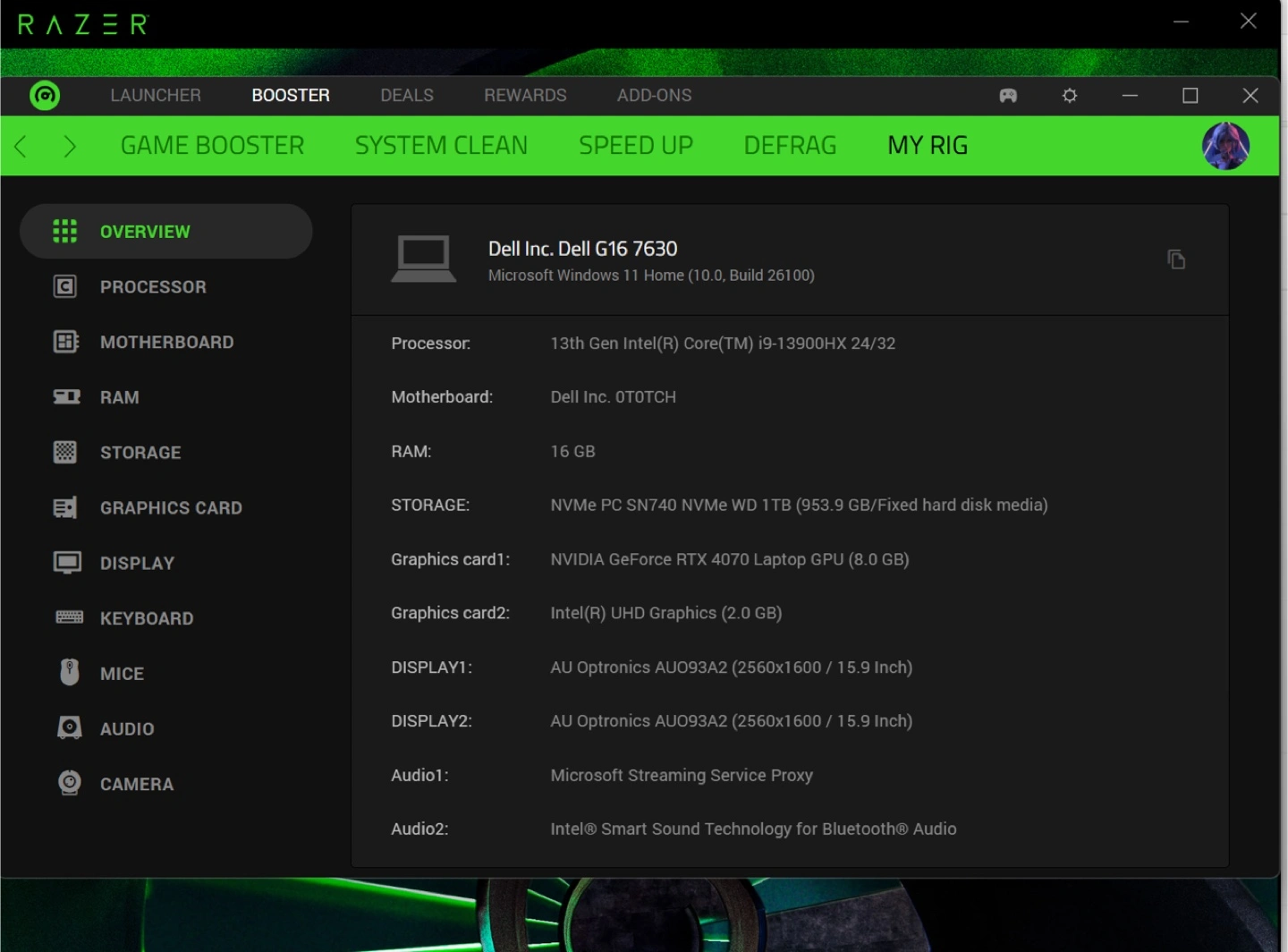Screen dimensions: 1288x952
Task: Click the Dell Inc. 0T0TCH motherboard value
Action: [613, 397]
